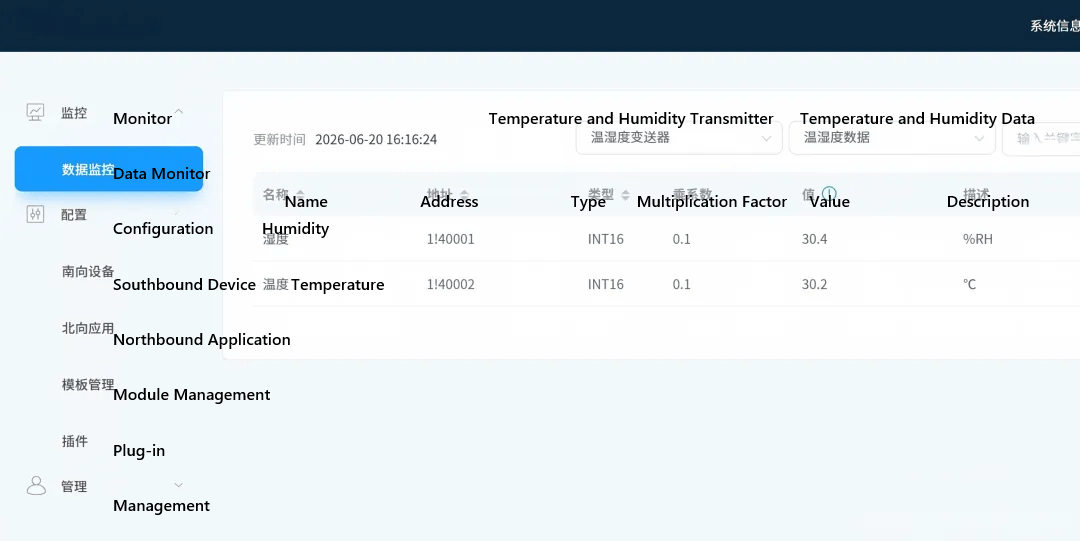Image resolution: width=1080 pixels, height=541 pixels.
Task: Click 0.1 multiplier in the 1!40001 row
Action: pos(681,239)
